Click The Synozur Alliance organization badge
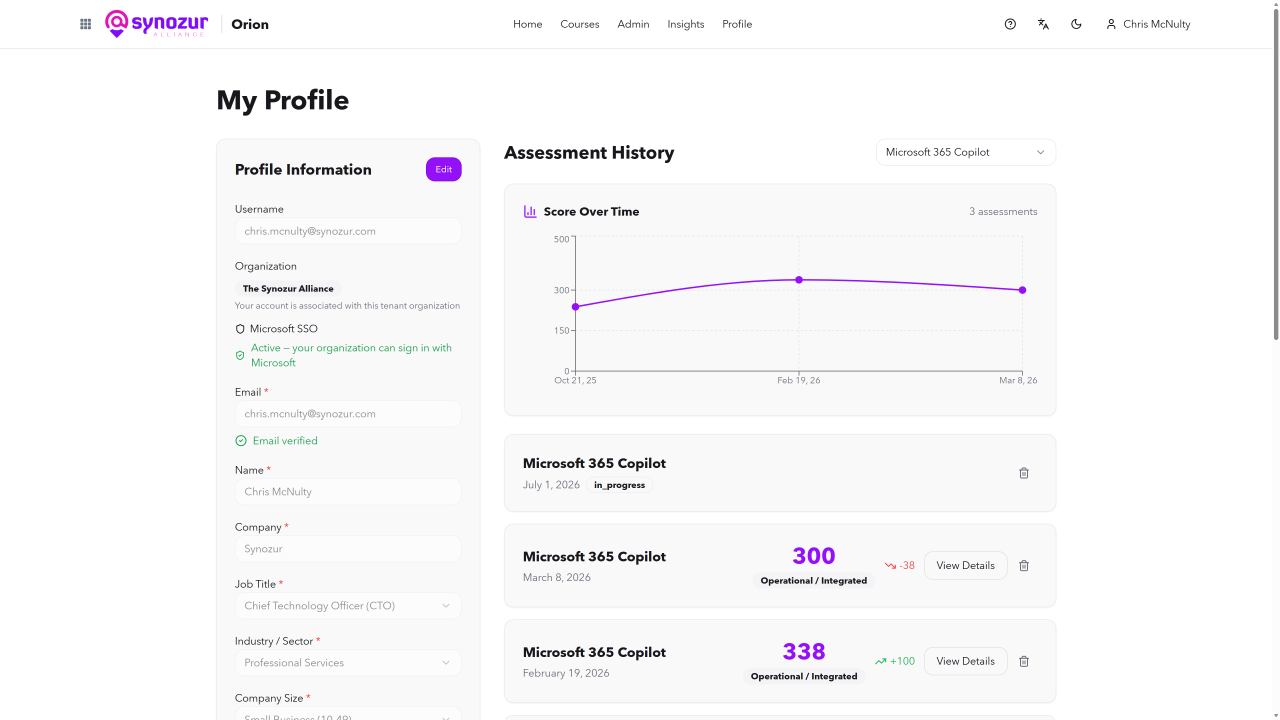 tap(288, 289)
